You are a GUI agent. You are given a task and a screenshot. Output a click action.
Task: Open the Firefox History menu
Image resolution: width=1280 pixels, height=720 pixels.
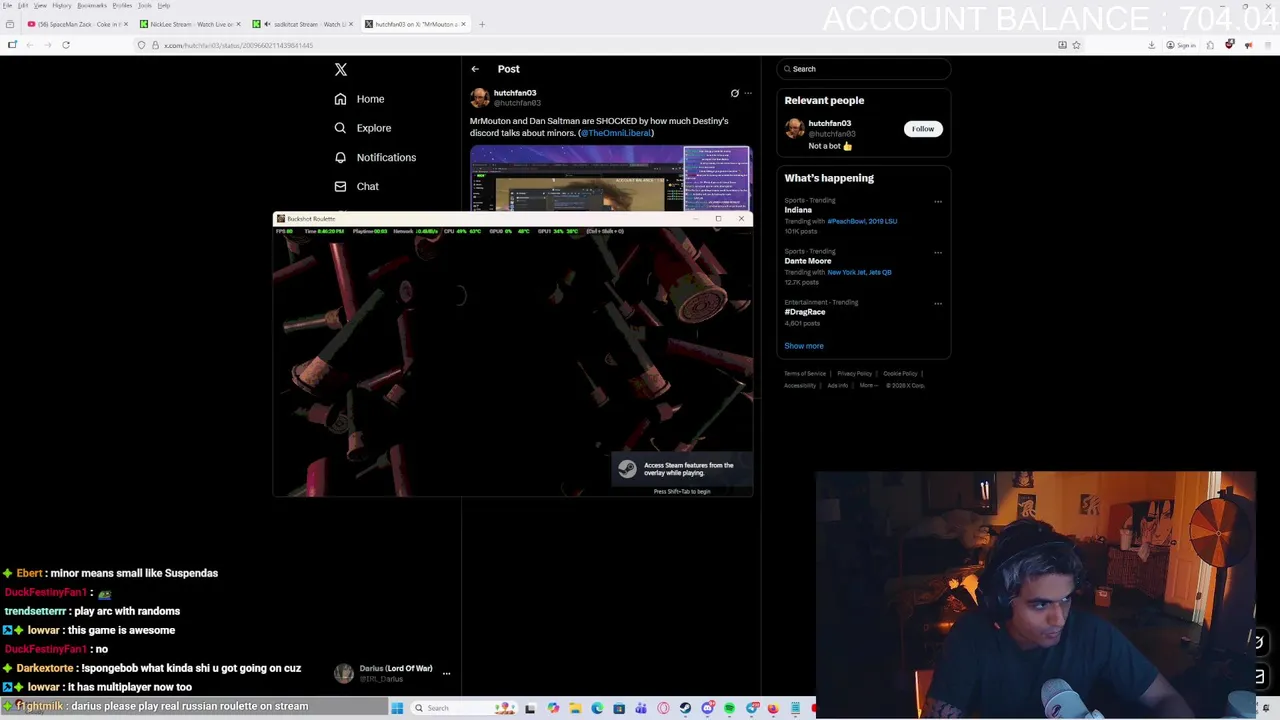pos(62,6)
